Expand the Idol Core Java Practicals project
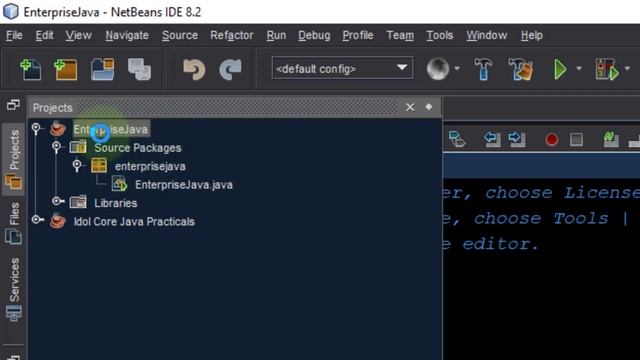 37,220
